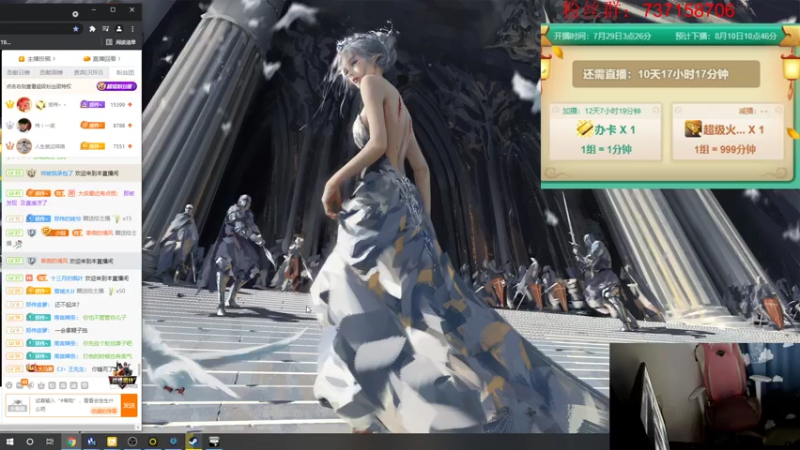Click the emoji face icon in the chat toolbar
Image resolution: width=800 pixels, height=450 pixels.
coord(9,385)
